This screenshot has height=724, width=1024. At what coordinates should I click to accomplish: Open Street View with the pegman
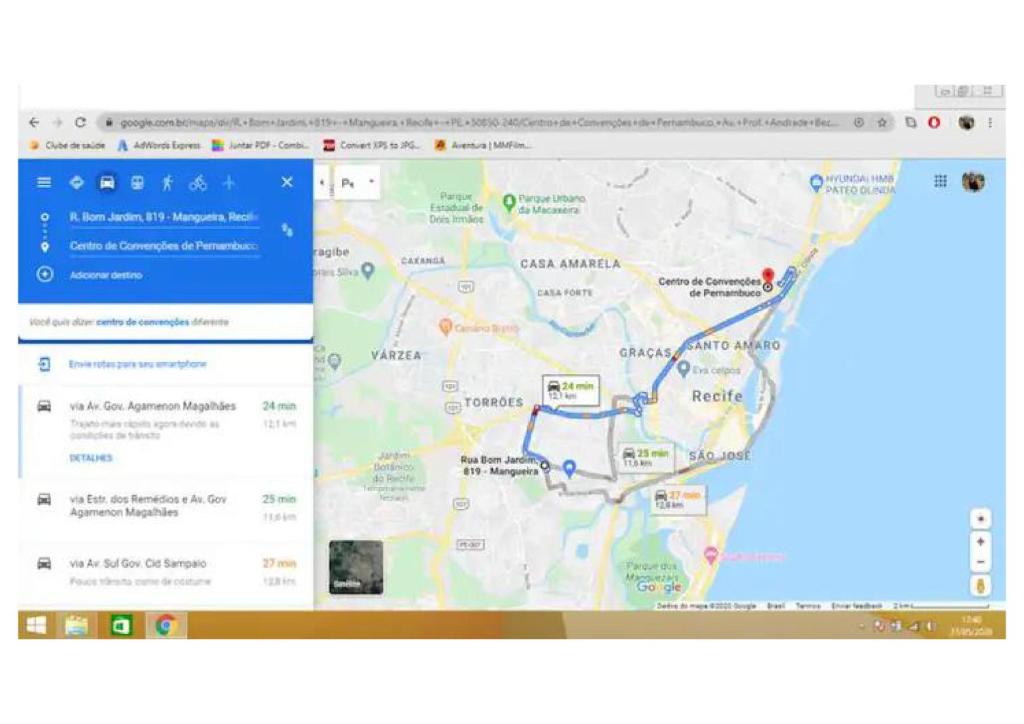980,586
